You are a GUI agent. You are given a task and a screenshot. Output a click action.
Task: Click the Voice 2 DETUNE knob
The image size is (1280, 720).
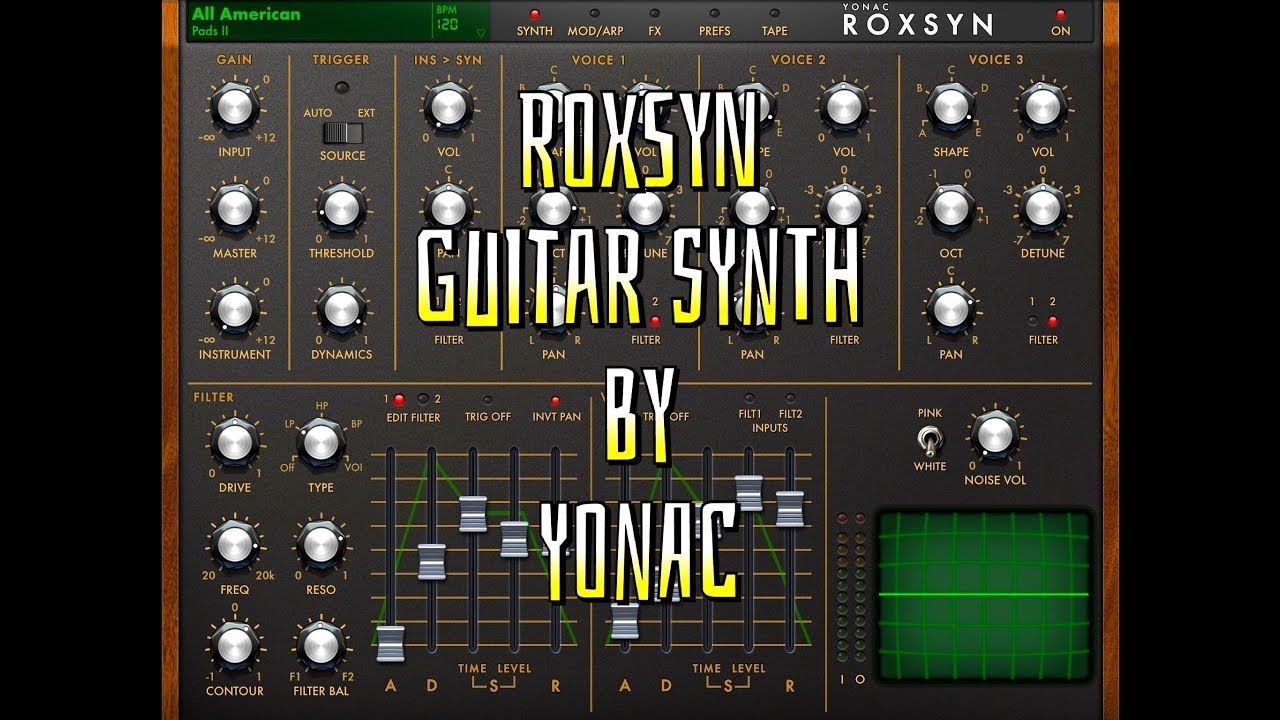845,208
